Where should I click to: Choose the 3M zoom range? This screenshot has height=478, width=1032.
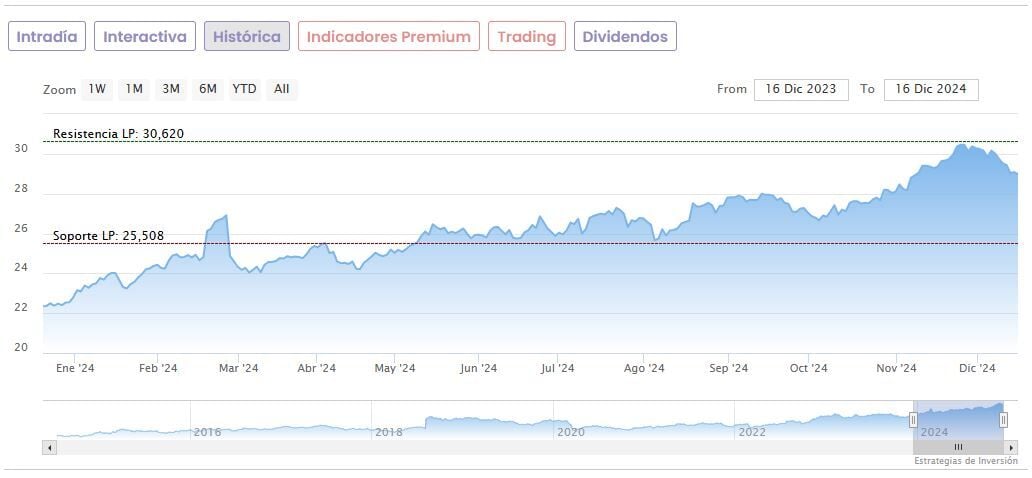click(x=171, y=89)
